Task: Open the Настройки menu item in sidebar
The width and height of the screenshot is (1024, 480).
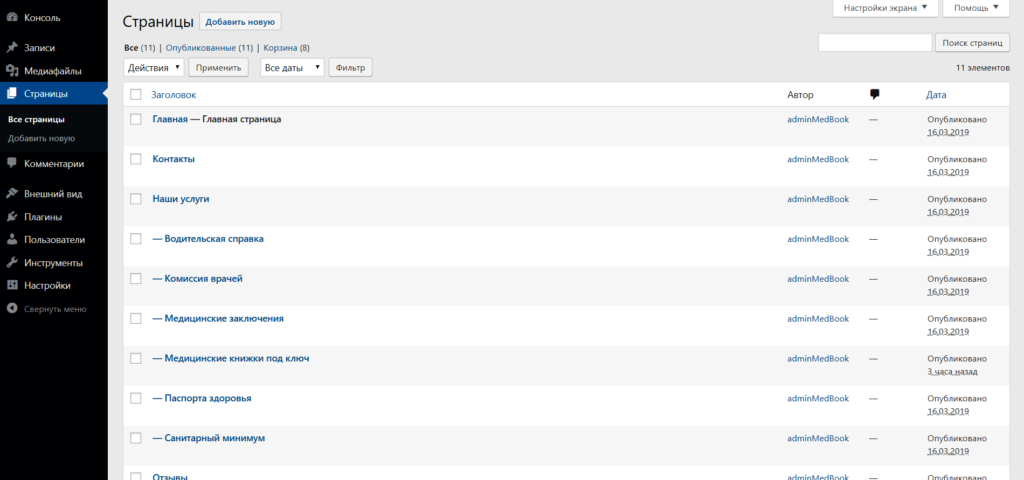Action: coord(47,286)
